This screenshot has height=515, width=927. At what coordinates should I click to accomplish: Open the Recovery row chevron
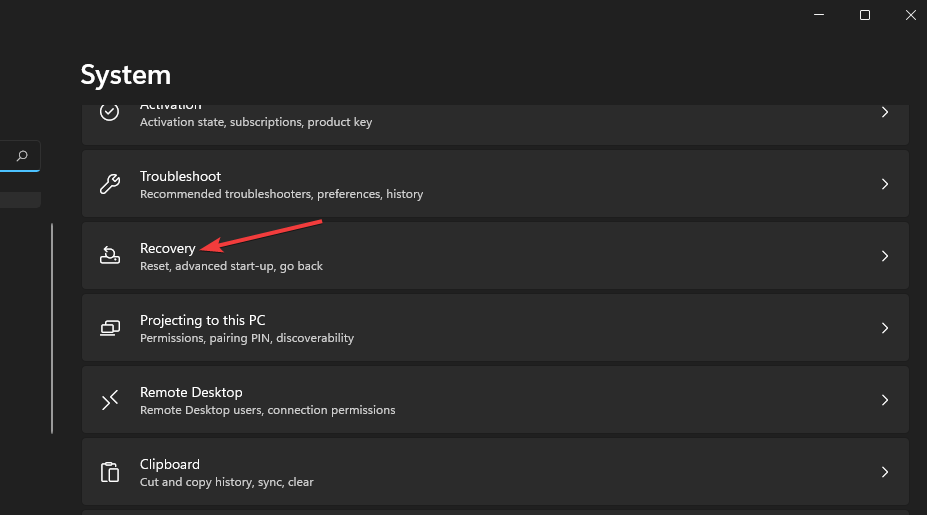click(x=884, y=256)
